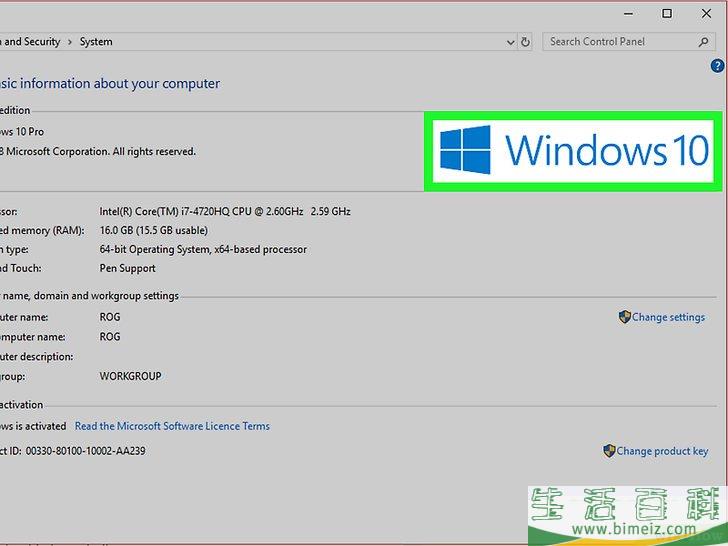Open the breadcrumb chevron before System
The width and height of the screenshot is (728, 546).
point(70,42)
